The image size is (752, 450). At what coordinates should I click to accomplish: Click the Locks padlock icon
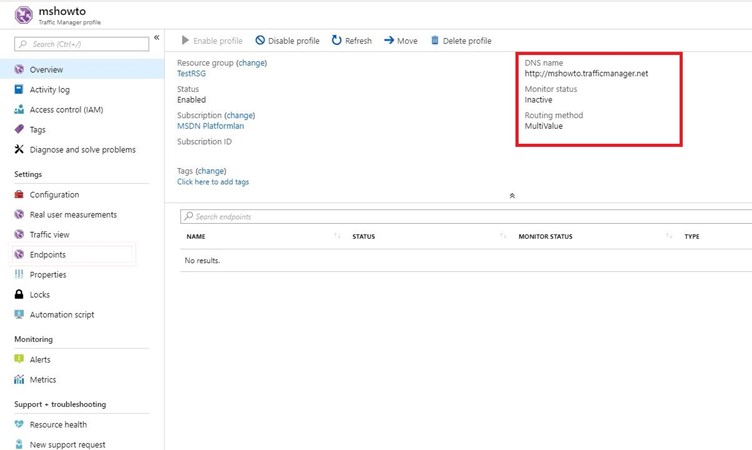pos(19,295)
